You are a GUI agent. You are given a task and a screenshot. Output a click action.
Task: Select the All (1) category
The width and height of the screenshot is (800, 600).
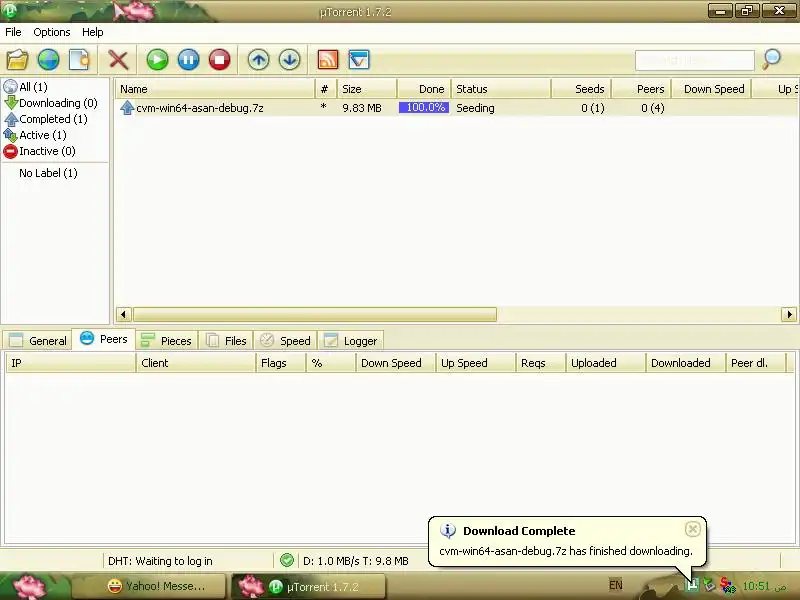tap(26, 87)
